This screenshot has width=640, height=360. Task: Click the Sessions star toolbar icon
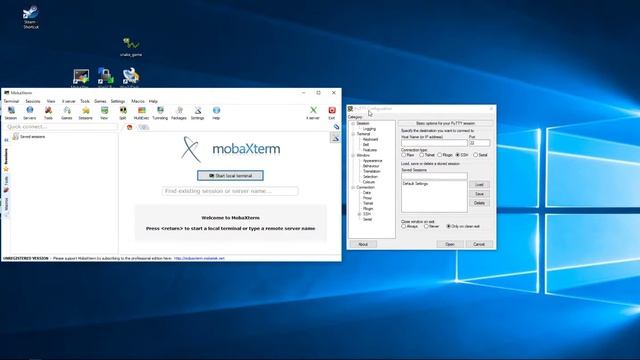85,113
